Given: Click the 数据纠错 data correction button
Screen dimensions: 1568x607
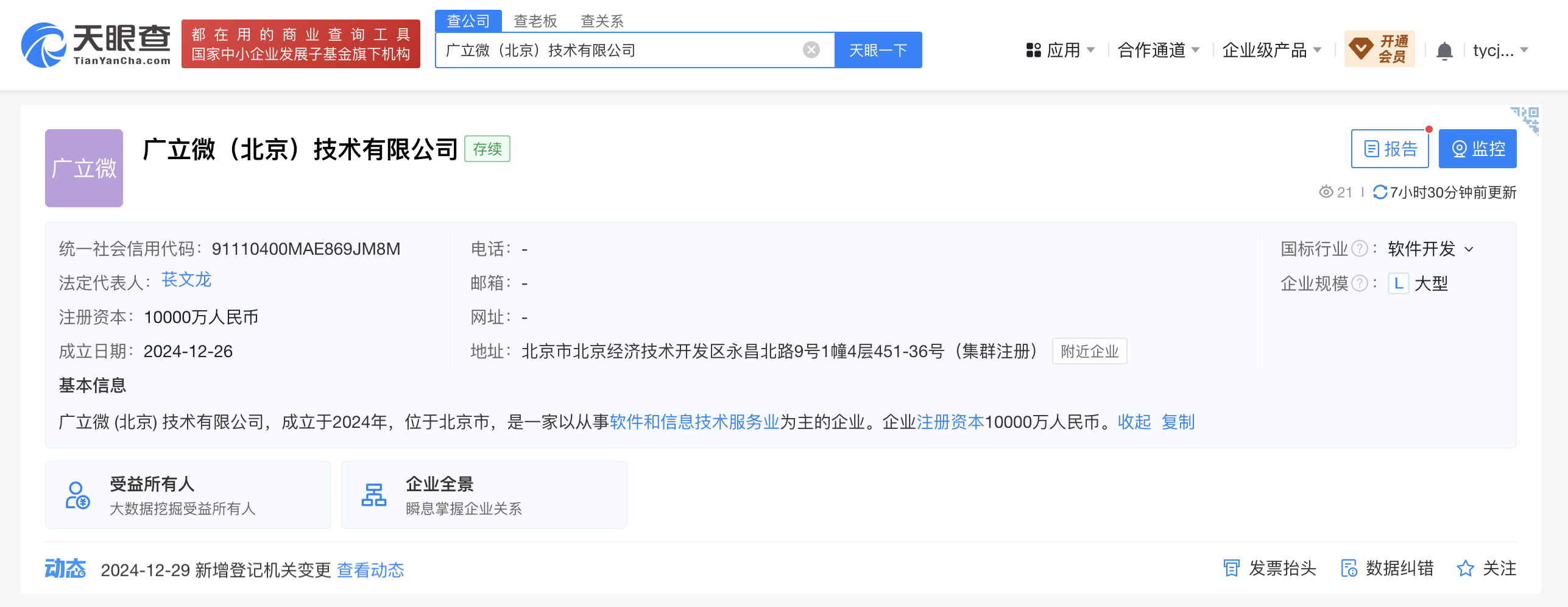Looking at the screenshot, I should tap(1387, 569).
